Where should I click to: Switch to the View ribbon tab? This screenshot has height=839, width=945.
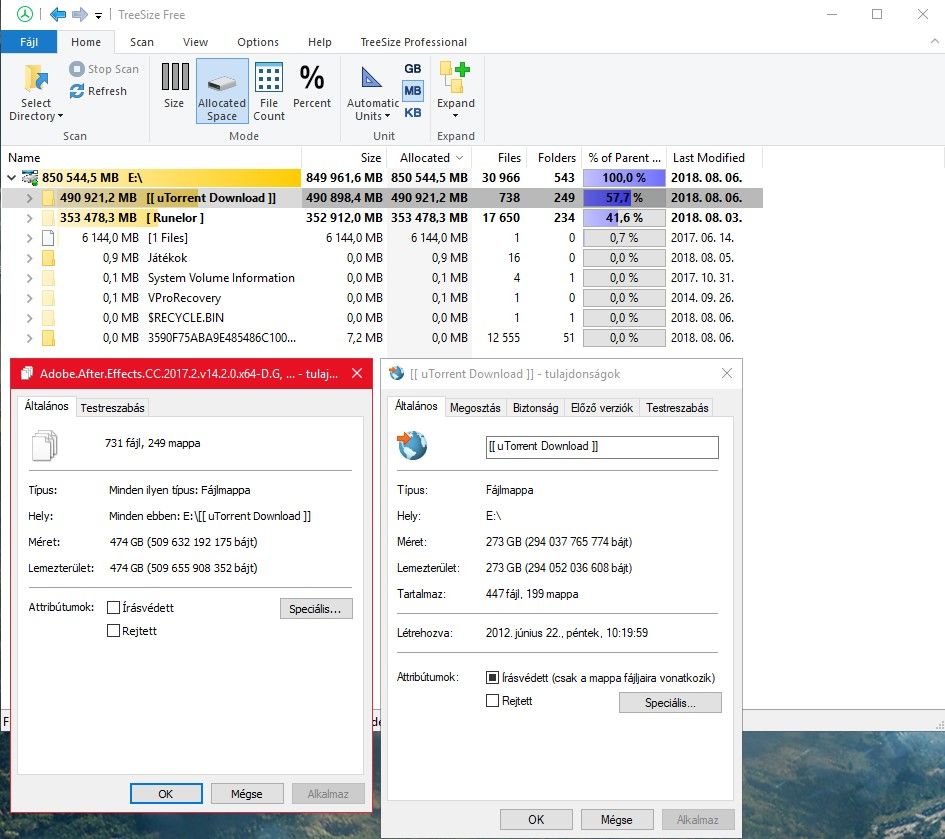pos(195,42)
